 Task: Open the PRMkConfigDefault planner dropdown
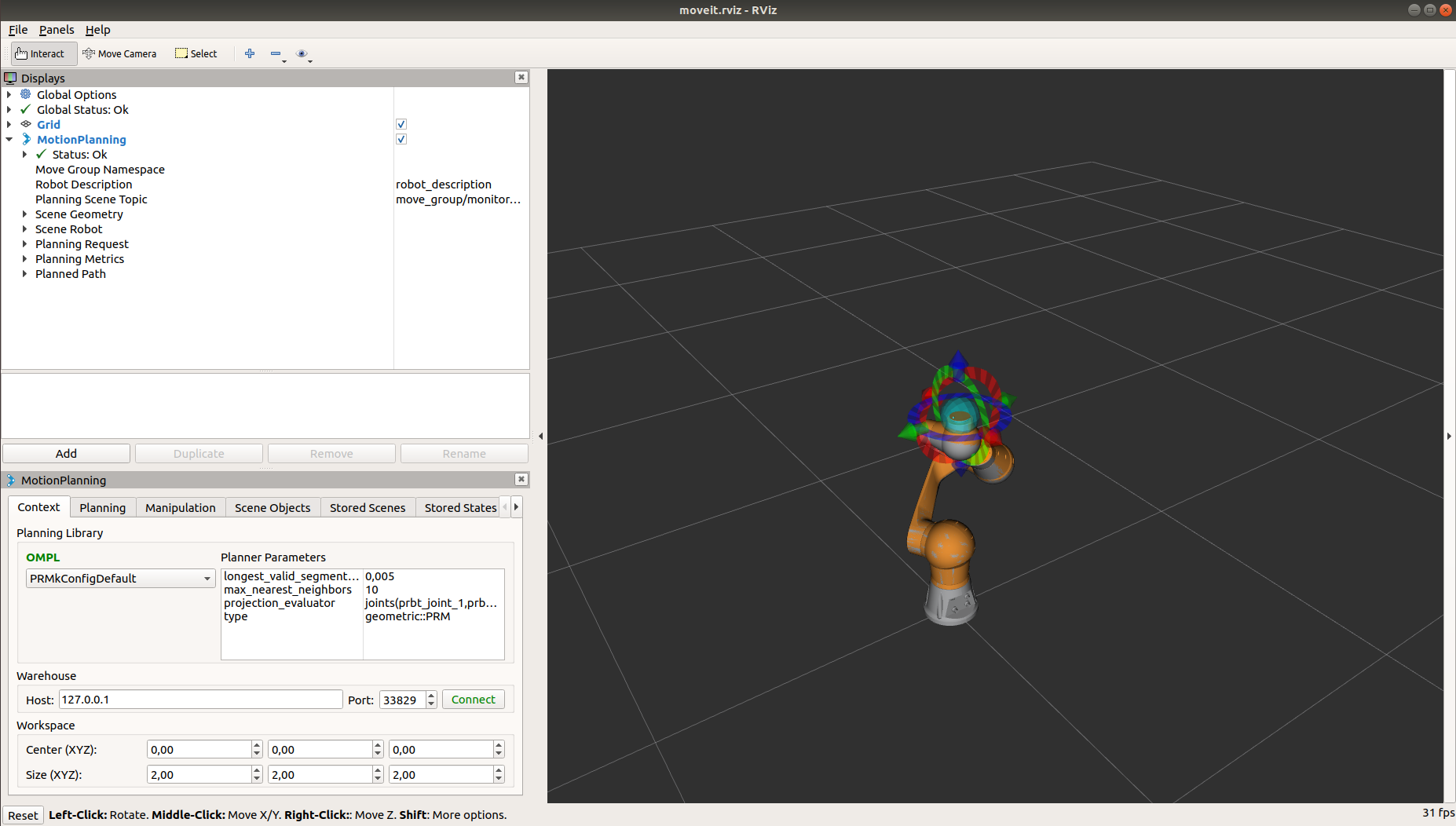pyautogui.click(x=120, y=578)
